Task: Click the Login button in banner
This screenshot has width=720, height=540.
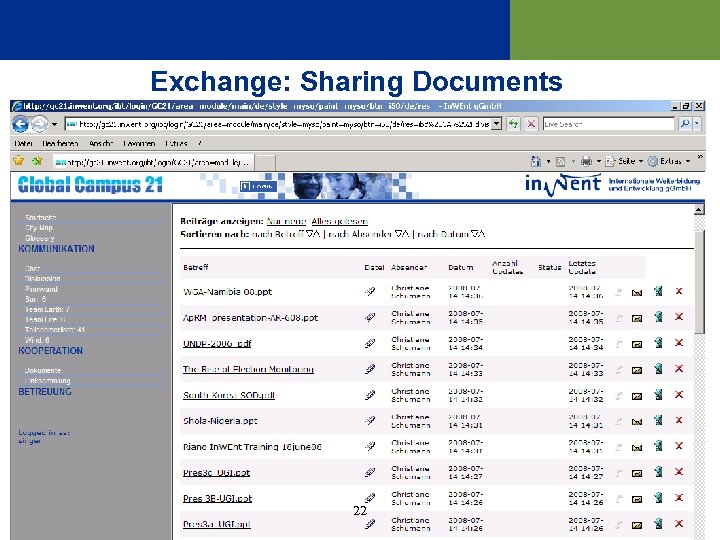Action: click(258, 186)
